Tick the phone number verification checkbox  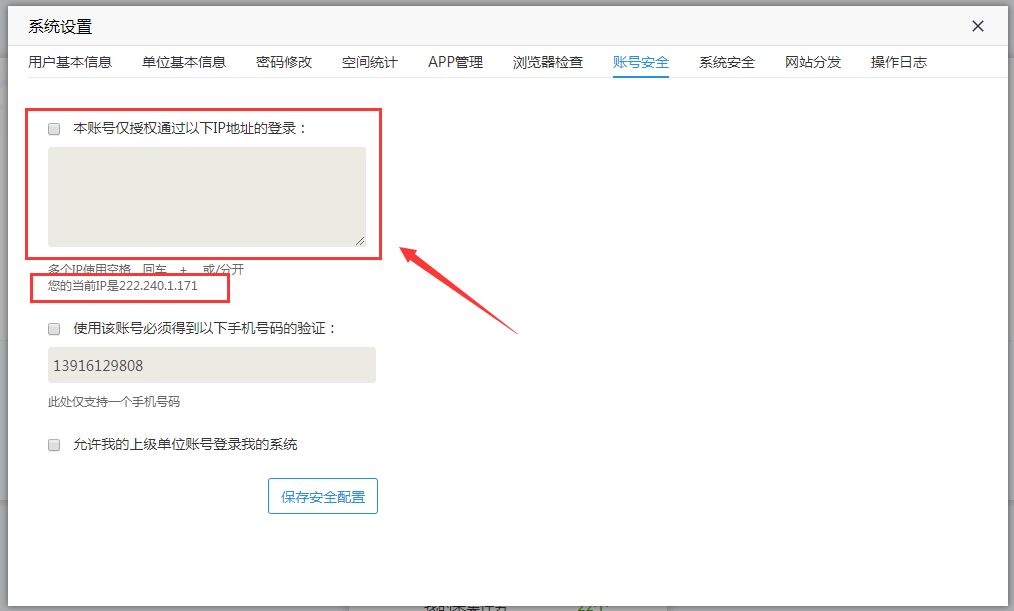[54, 329]
